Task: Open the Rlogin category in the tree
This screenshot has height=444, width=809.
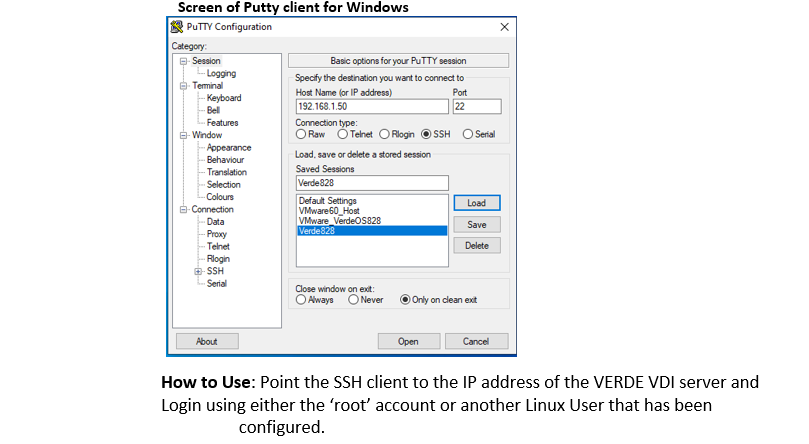Action: (218, 259)
